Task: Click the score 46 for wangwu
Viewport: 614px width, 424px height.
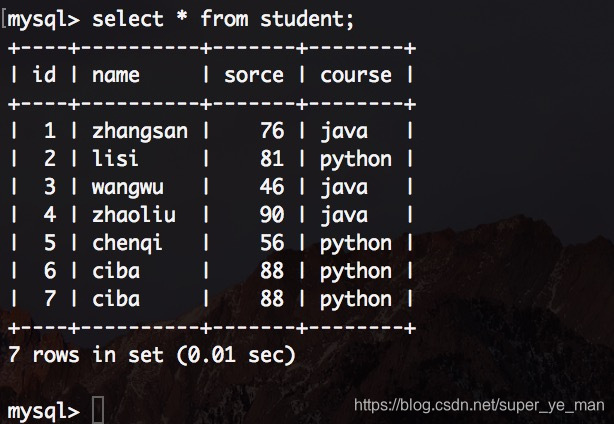Action: click(272, 187)
